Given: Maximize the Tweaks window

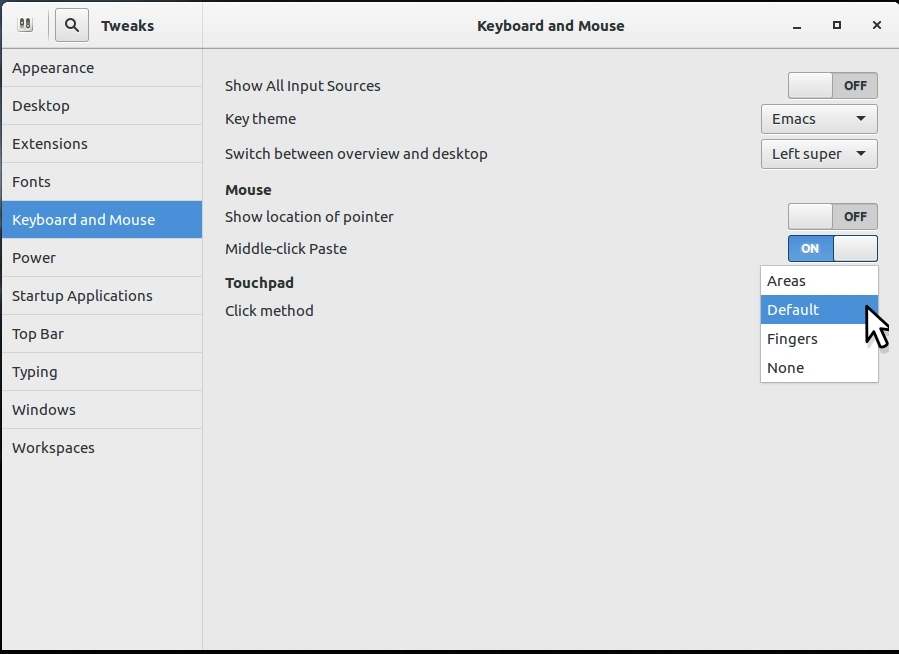Looking at the screenshot, I should (837, 26).
